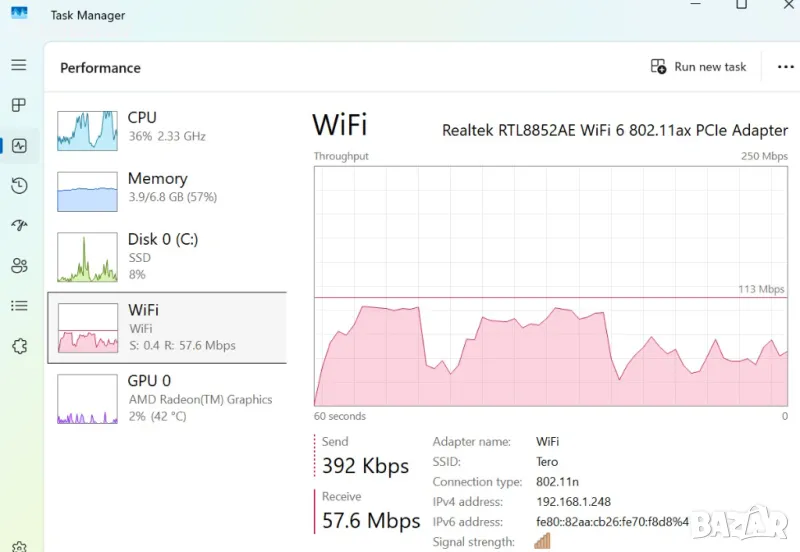Select the Memory performance entry

click(166, 188)
